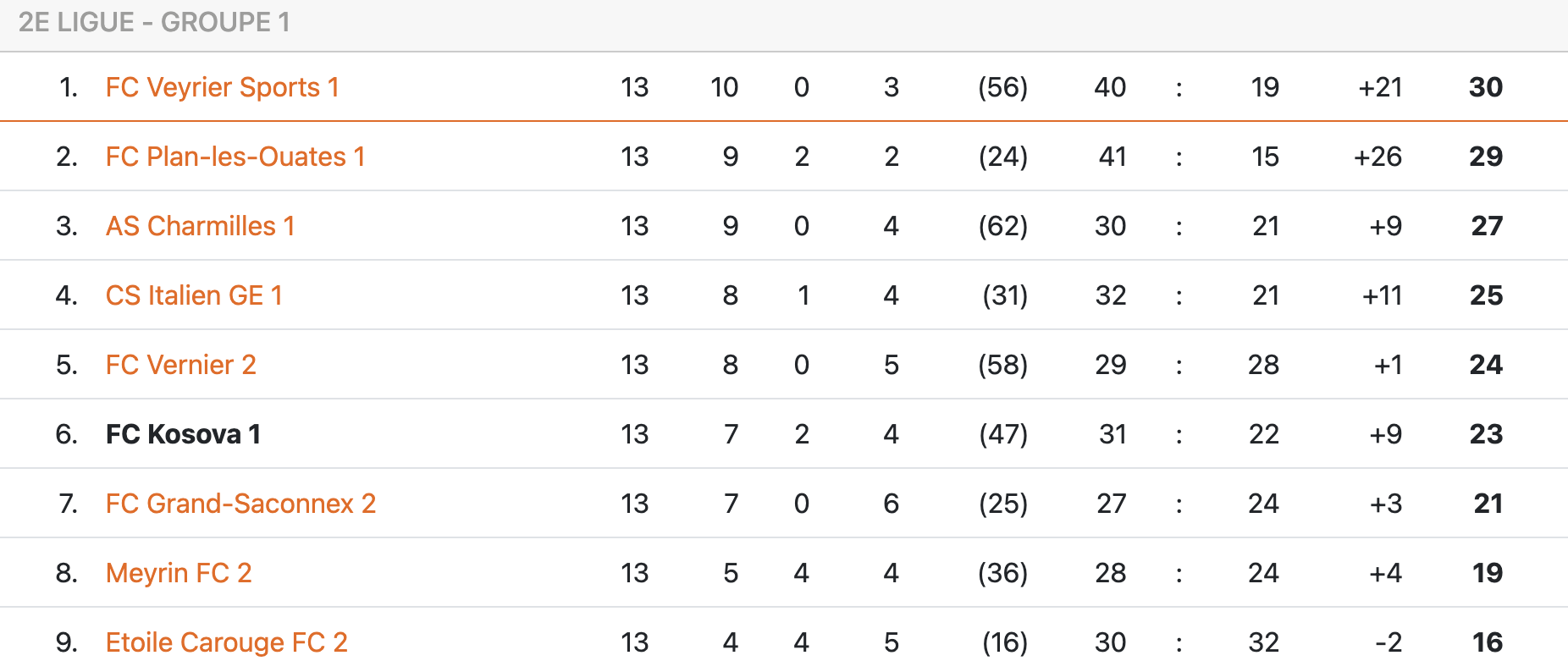Click the FC Vernier 2 link
This screenshot has width=1568, height=672.
180,365
